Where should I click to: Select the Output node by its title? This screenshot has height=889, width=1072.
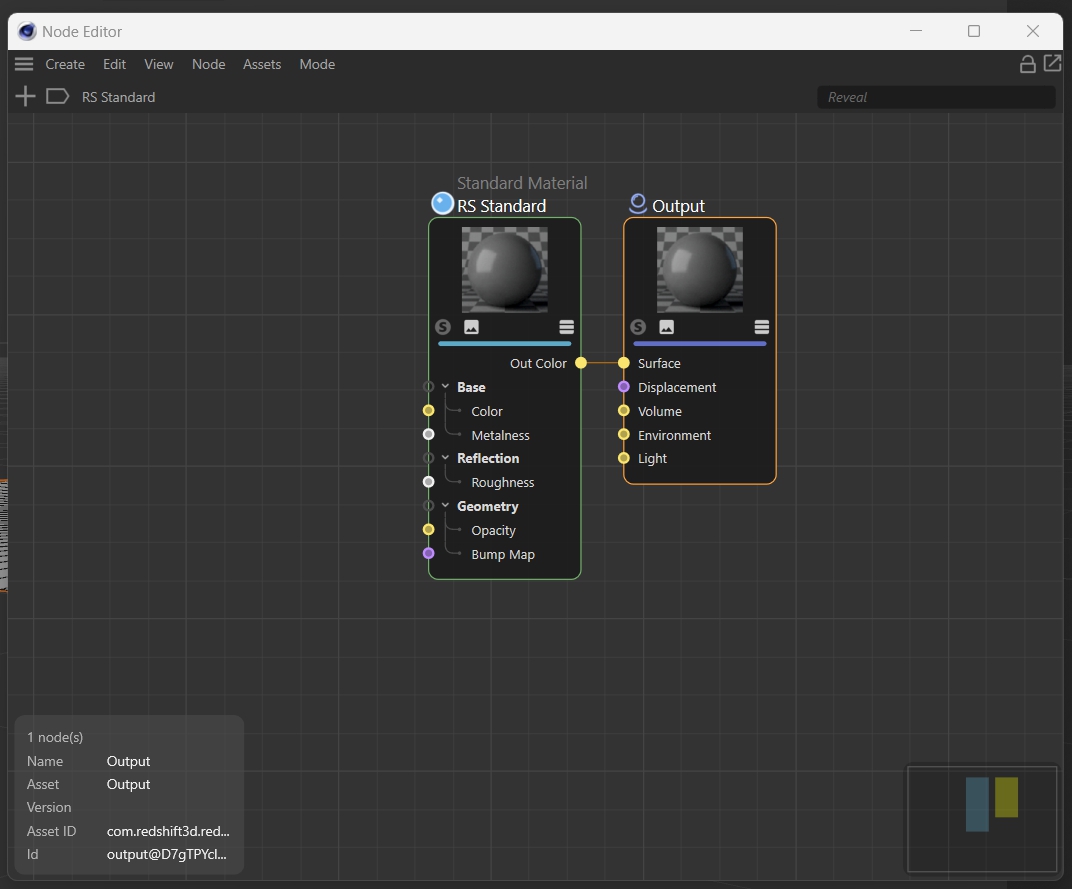coord(678,206)
